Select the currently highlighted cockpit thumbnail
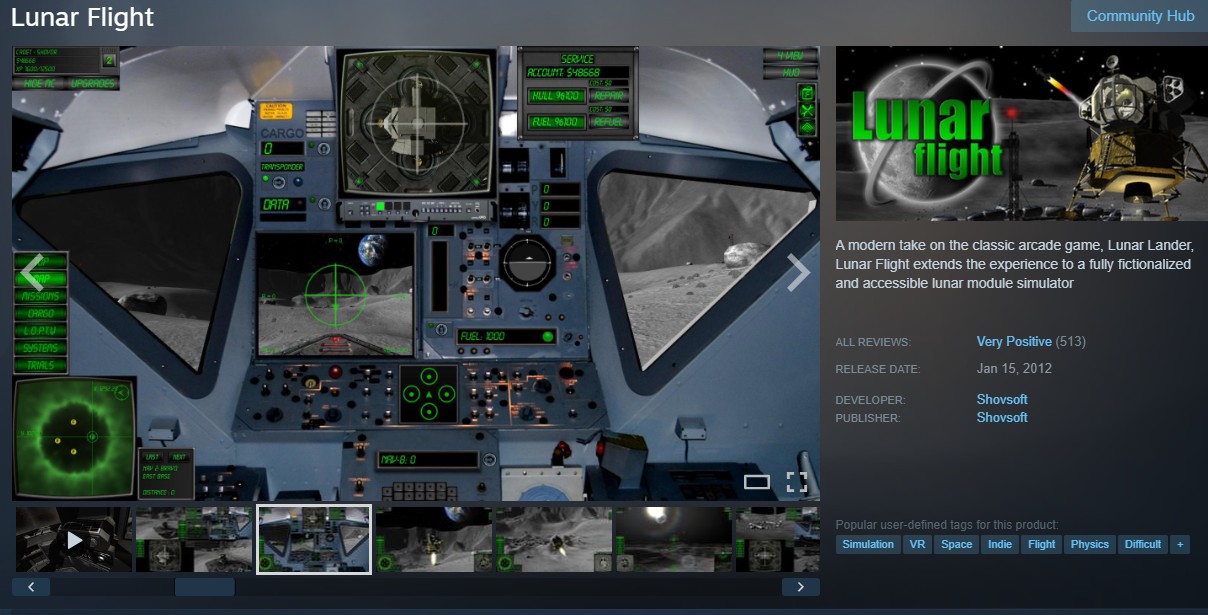Viewport: 1208px width, 615px height. coord(314,540)
